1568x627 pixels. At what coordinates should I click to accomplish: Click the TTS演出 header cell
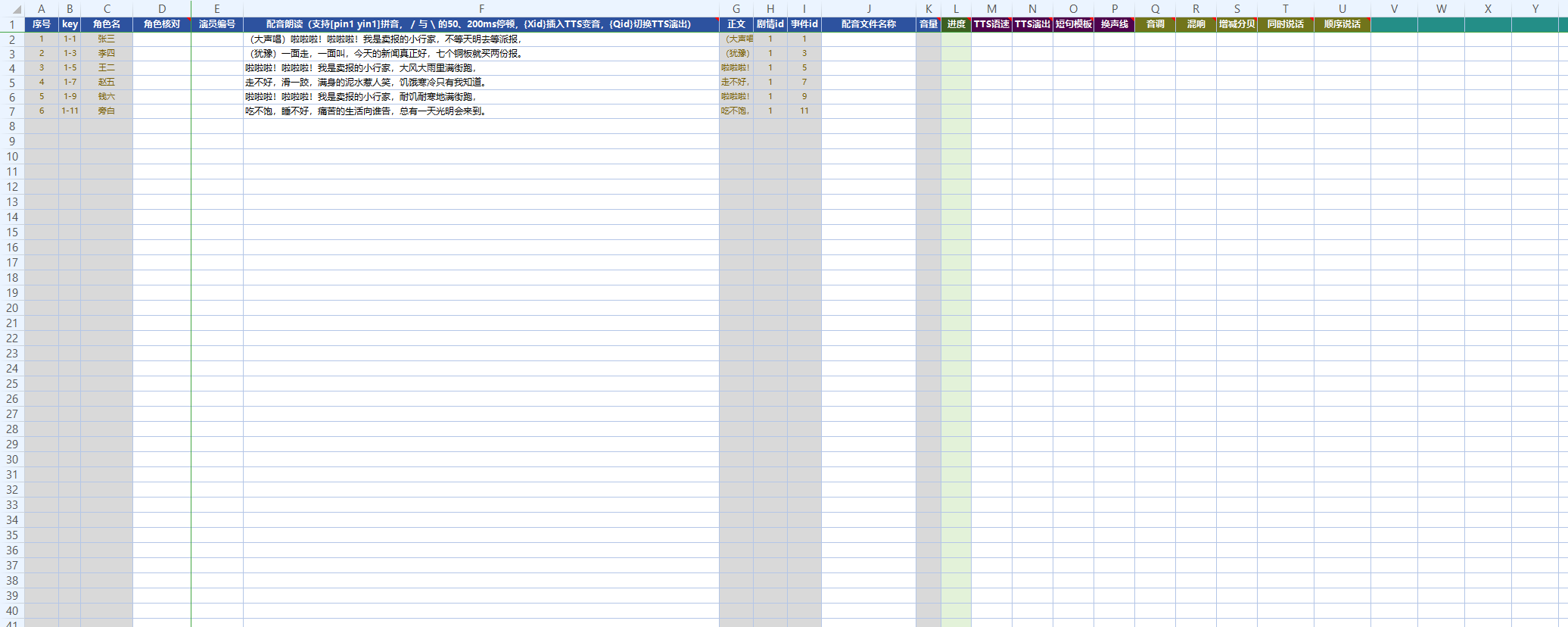pyautogui.click(x=1032, y=24)
